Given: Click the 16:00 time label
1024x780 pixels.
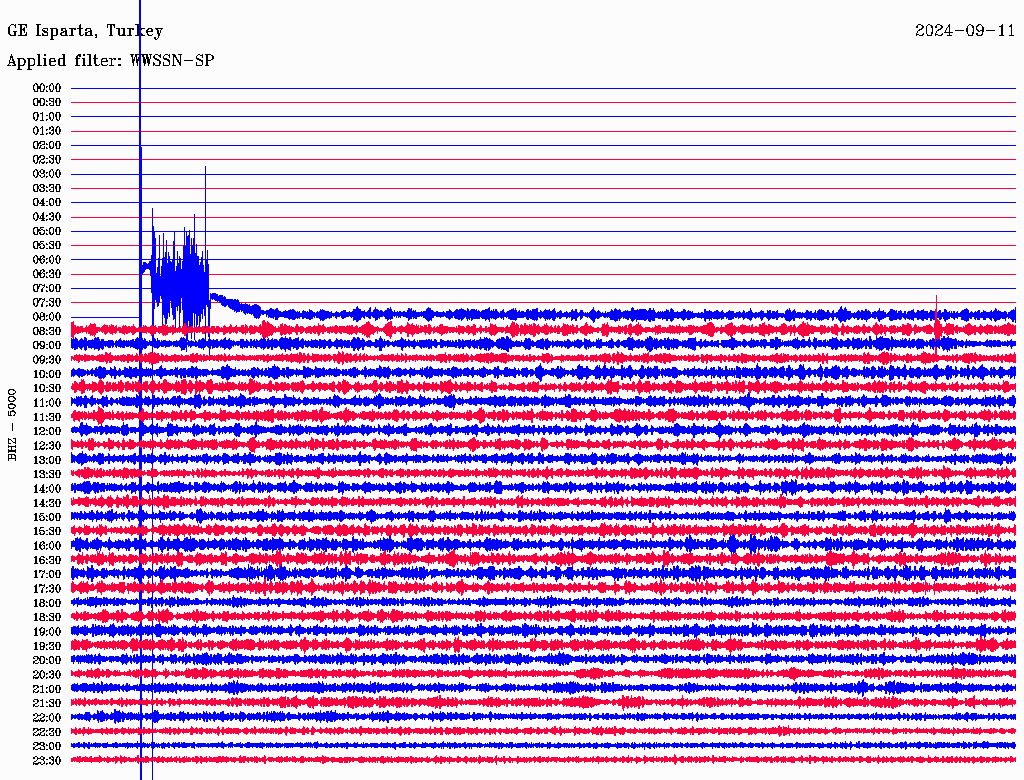Looking at the screenshot, I should click(47, 546).
